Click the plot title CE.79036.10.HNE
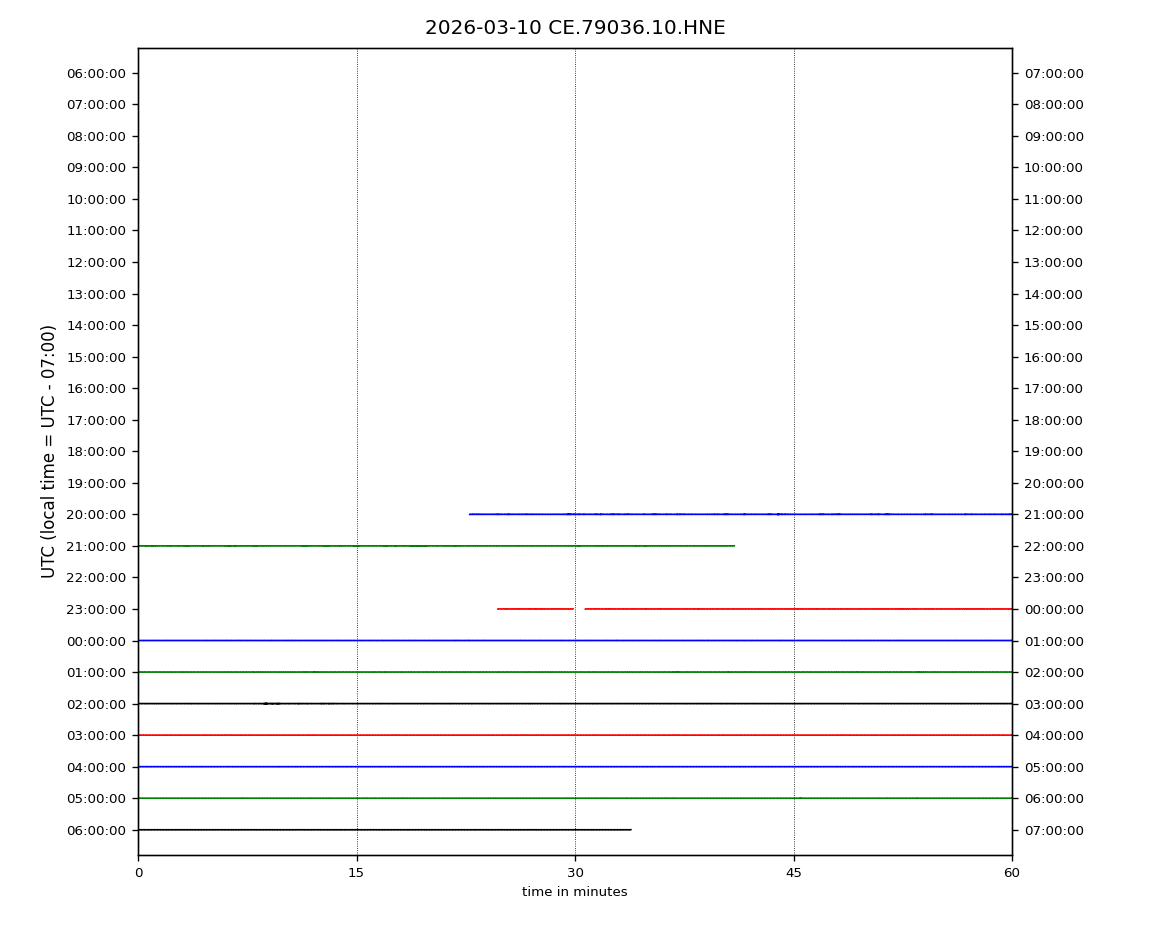 [x=575, y=28]
